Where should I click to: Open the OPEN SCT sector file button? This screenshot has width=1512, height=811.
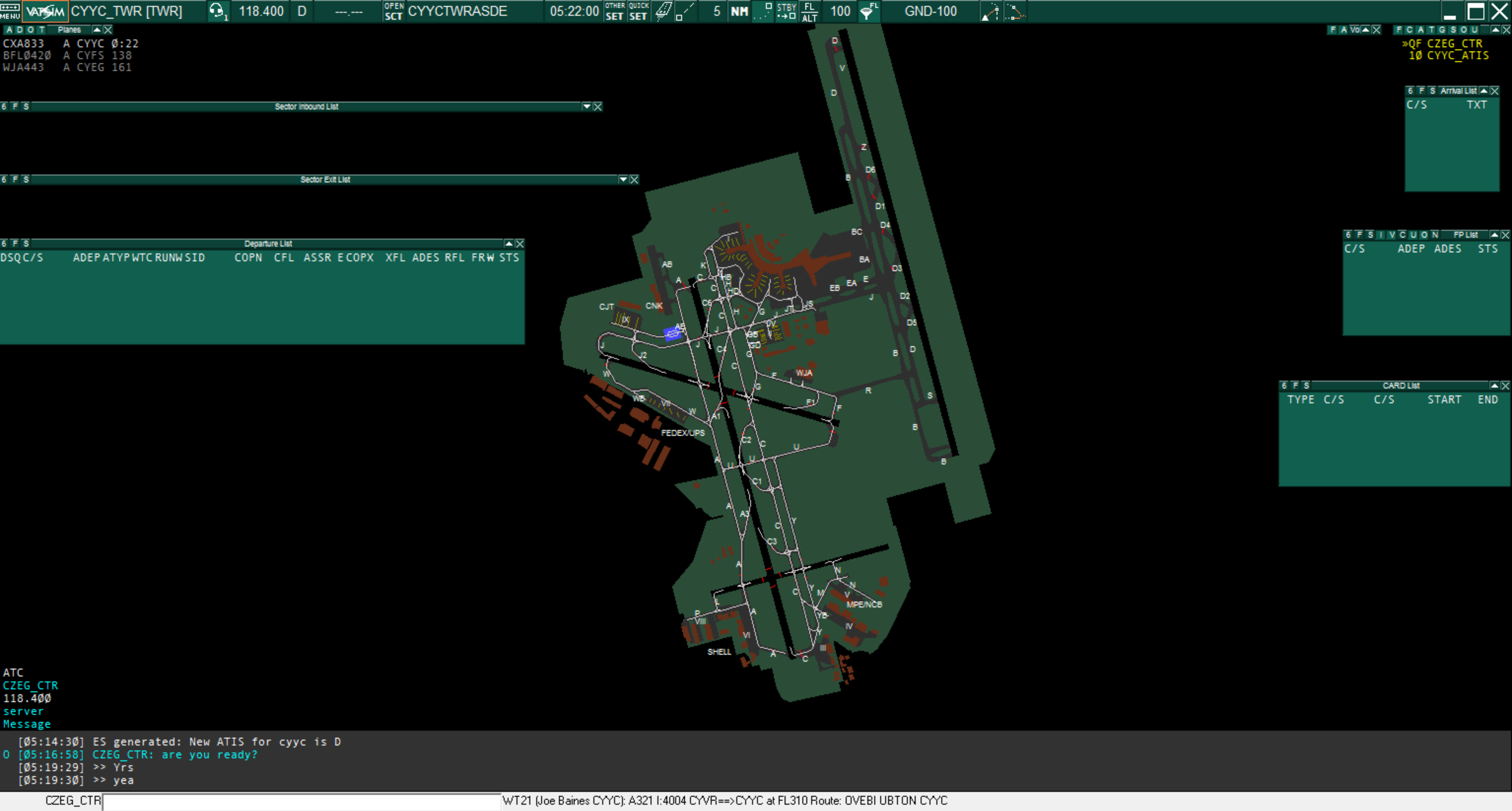tap(393, 11)
